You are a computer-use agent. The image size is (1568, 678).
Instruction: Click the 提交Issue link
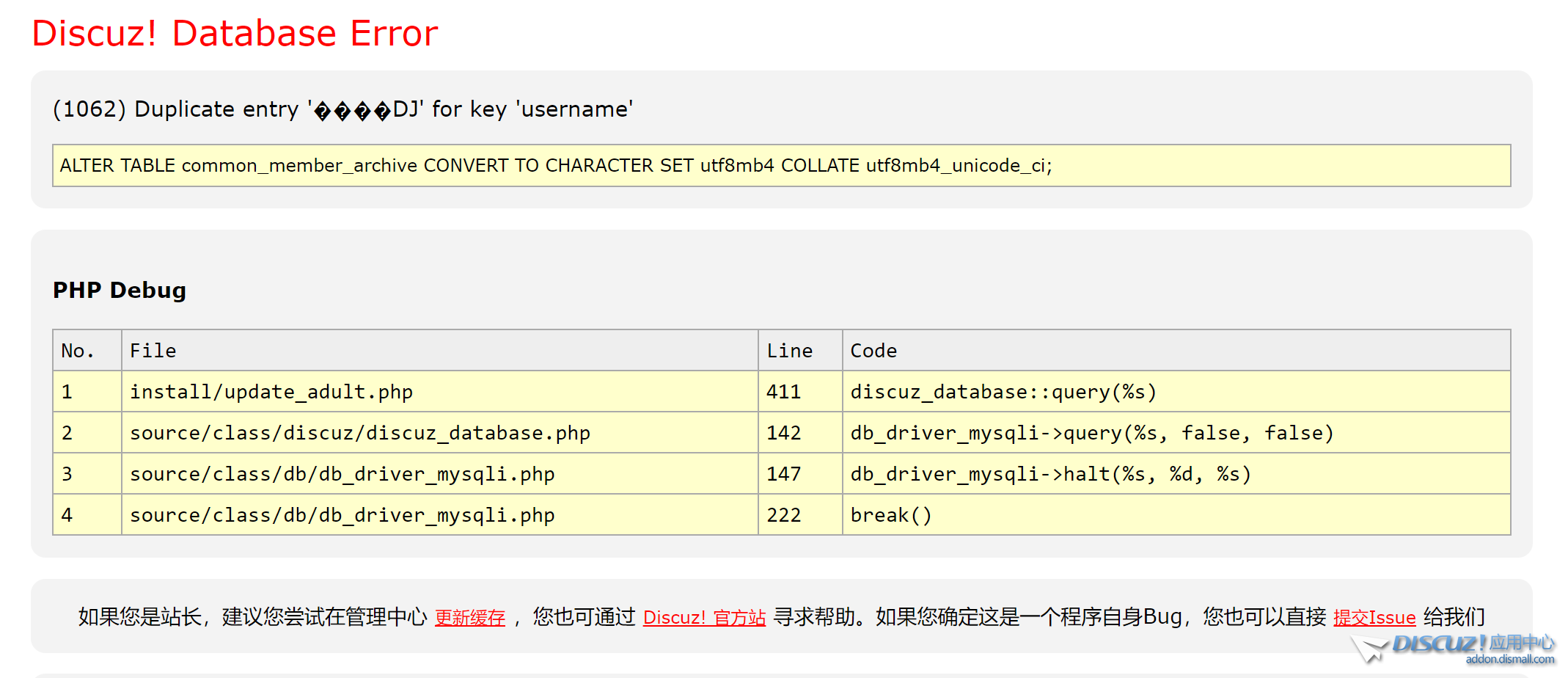point(1374,618)
